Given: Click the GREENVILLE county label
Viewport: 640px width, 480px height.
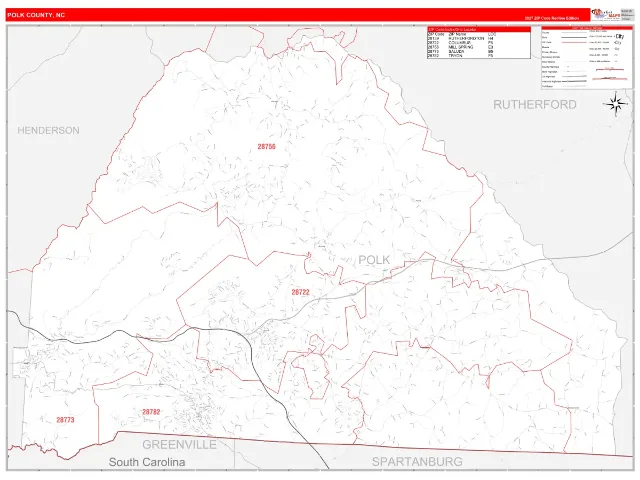Looking at the screenshot, I should 179,444.
